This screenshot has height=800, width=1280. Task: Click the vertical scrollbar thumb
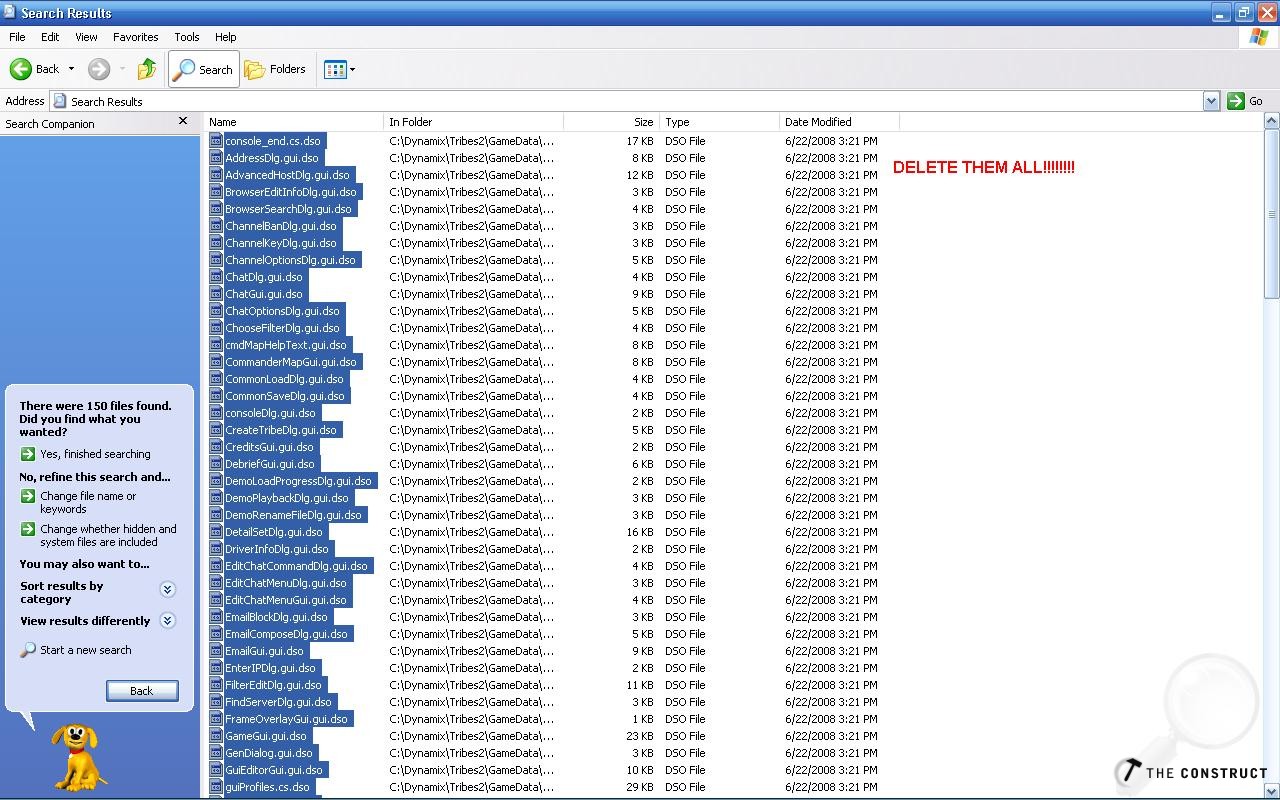pos(1272,214)
